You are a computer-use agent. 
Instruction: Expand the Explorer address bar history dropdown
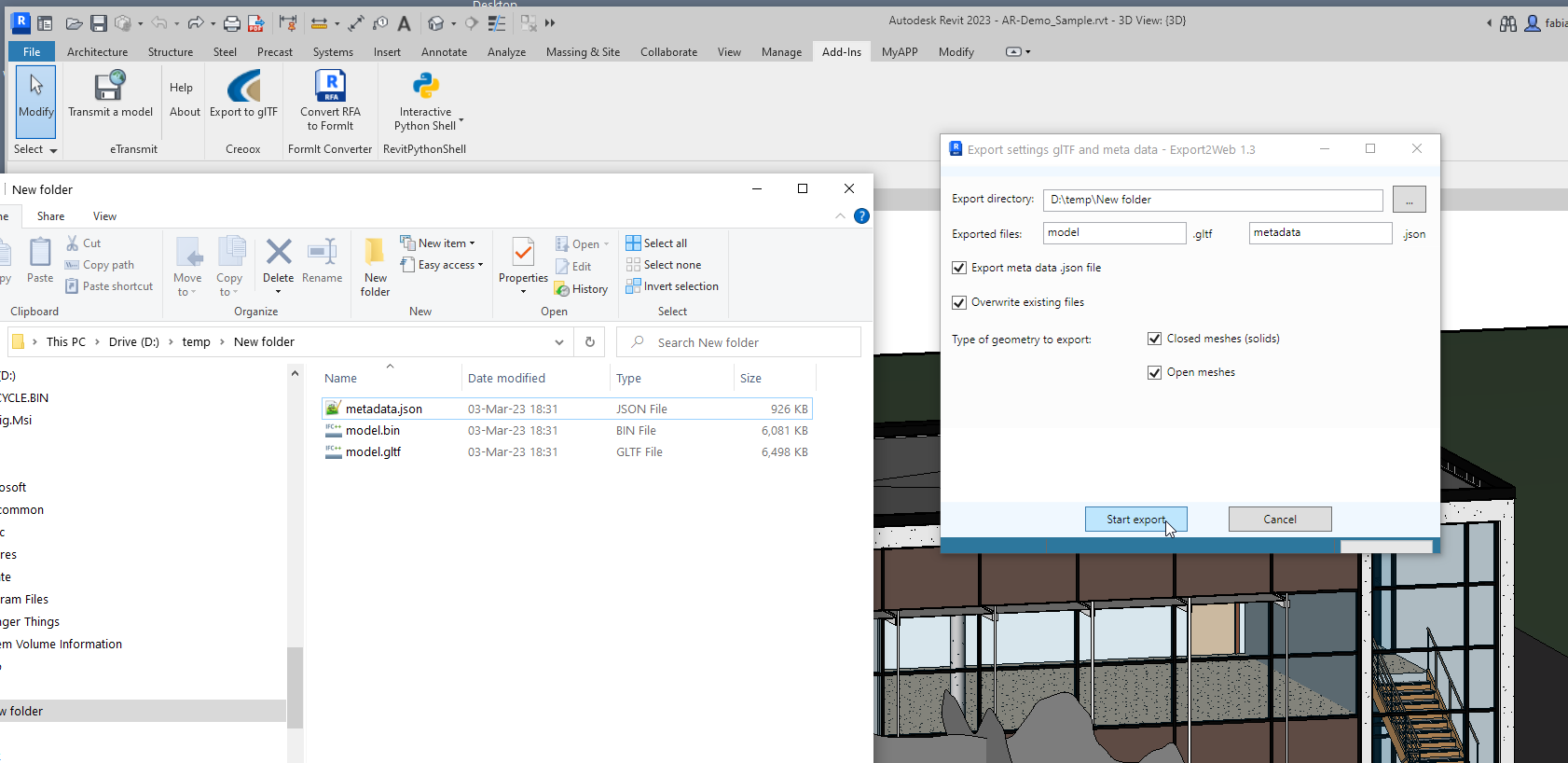click(559, 342)
